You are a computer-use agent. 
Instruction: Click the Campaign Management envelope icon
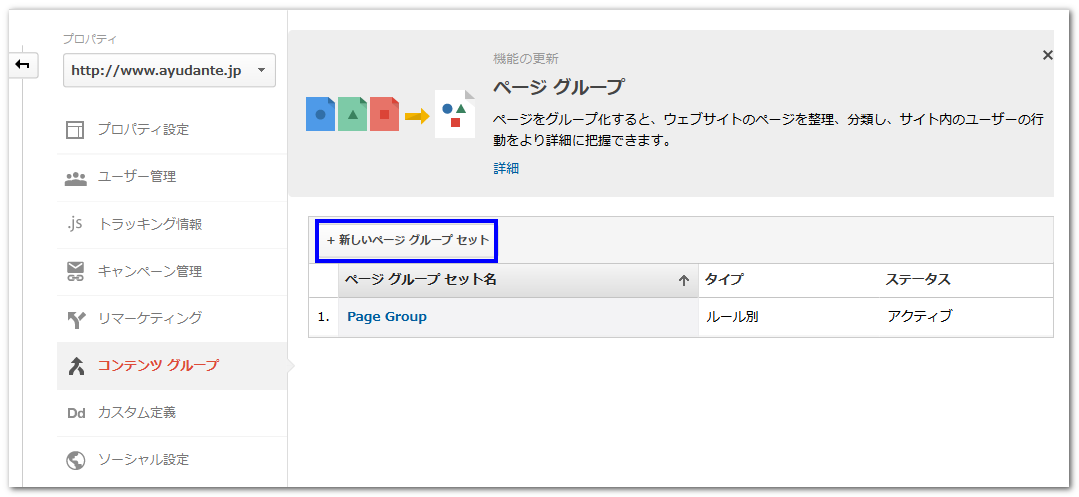(x=76, y=271)
